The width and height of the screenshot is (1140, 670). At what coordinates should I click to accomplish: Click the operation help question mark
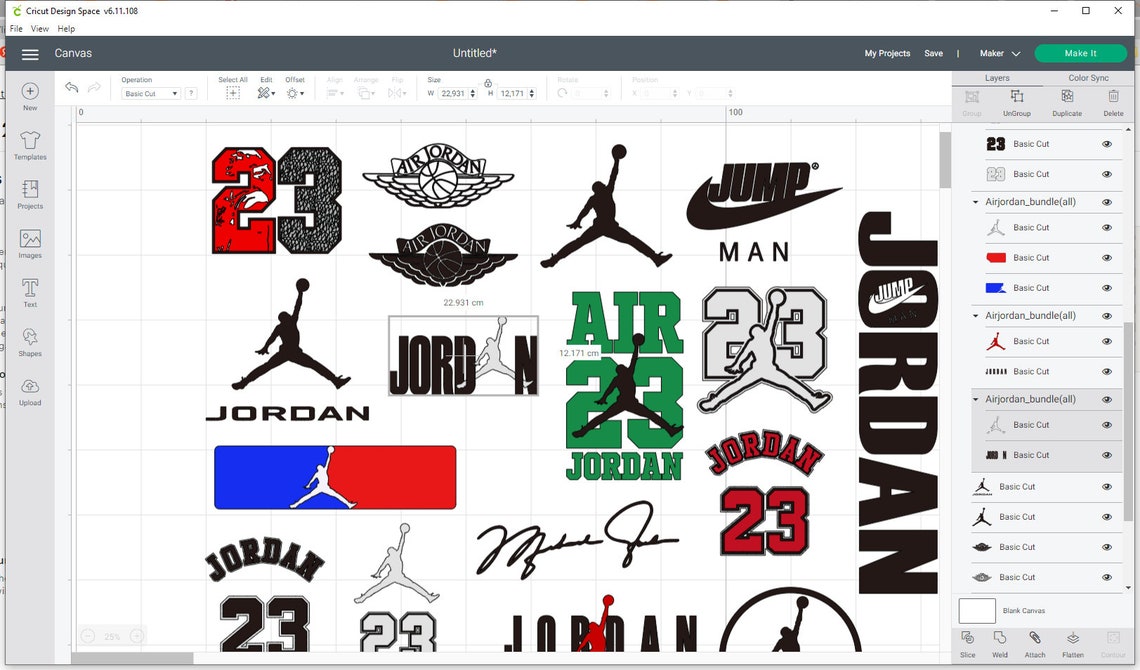[x=191, y=93]
